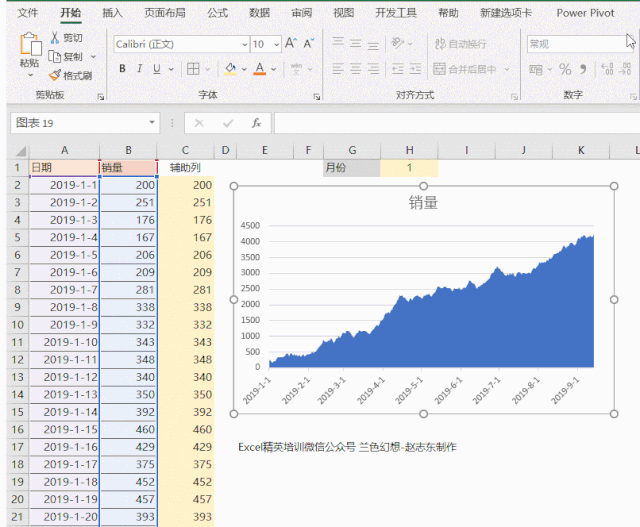The width and height of the screenshot is (640, 527).
Task: Toggle Bold formatting
Action: [122, 69]
